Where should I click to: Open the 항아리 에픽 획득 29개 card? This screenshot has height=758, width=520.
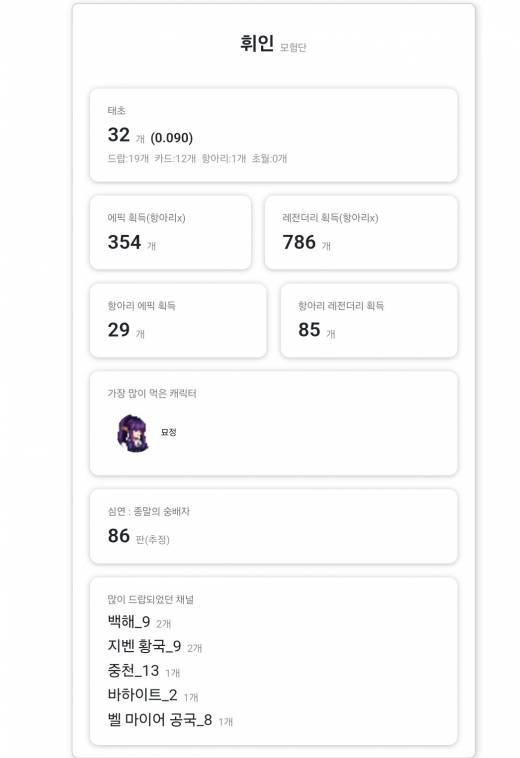coord(178,321)
